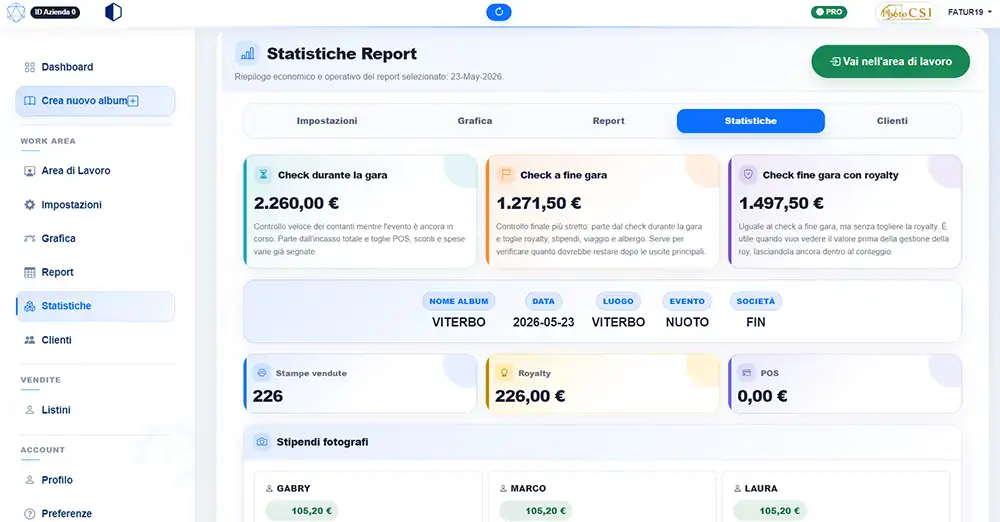This screenshot has width=1000, height=522.
Task: Click the ID Azienda 0 badge
Action: pyautogui.click(x=55, y=12)
